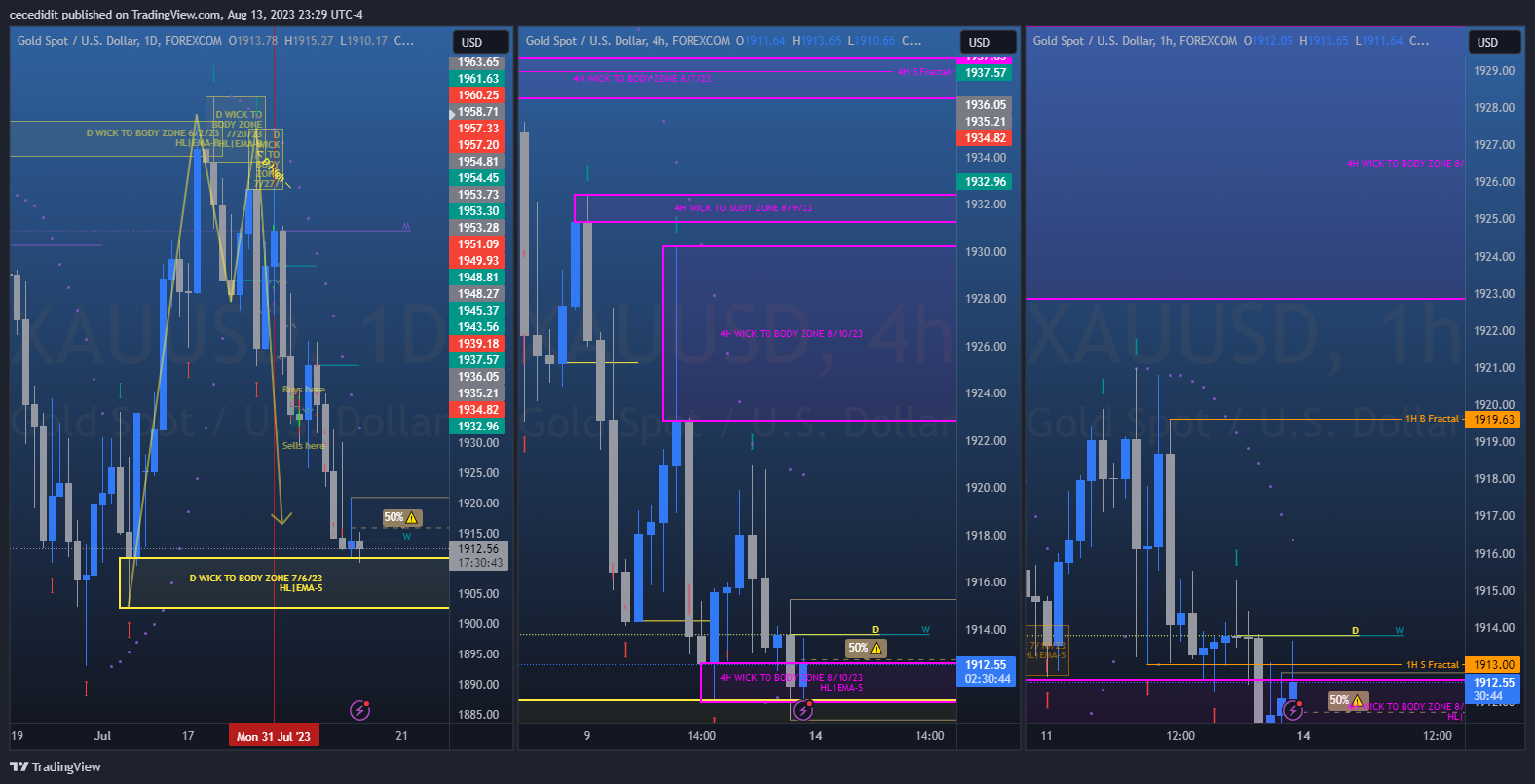The height and width of the screenshot is (784, 1535).
Task: Click the 'Mon 31 Jul '23' date marker
Action: point(273,736)
